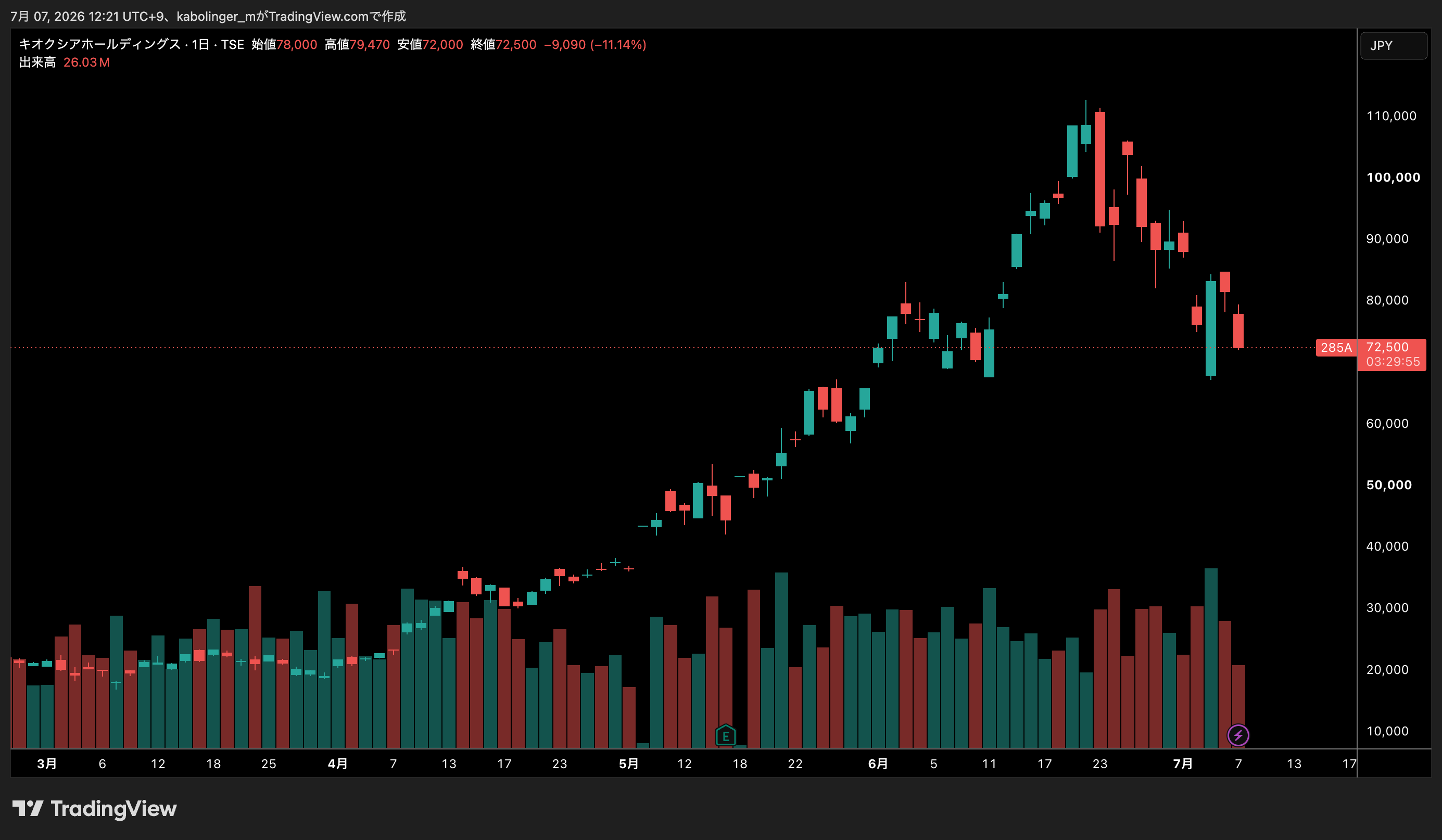1442x840 pixels.
Task: Click the 5月 label on the time axis
Action: 628,763
